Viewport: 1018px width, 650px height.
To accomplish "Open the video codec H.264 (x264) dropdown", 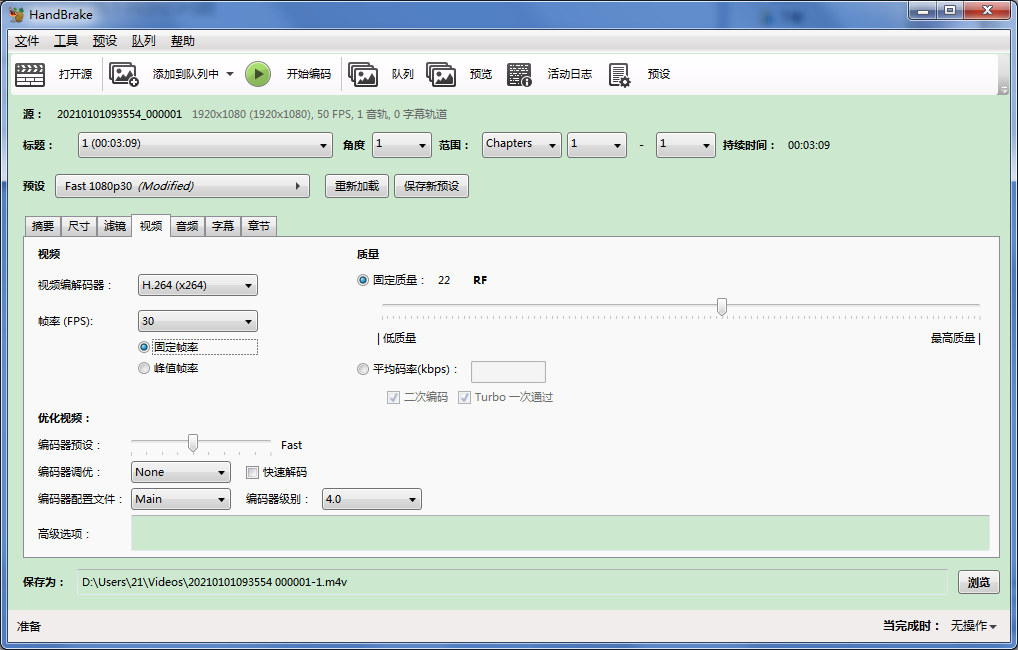I will 198,285.
